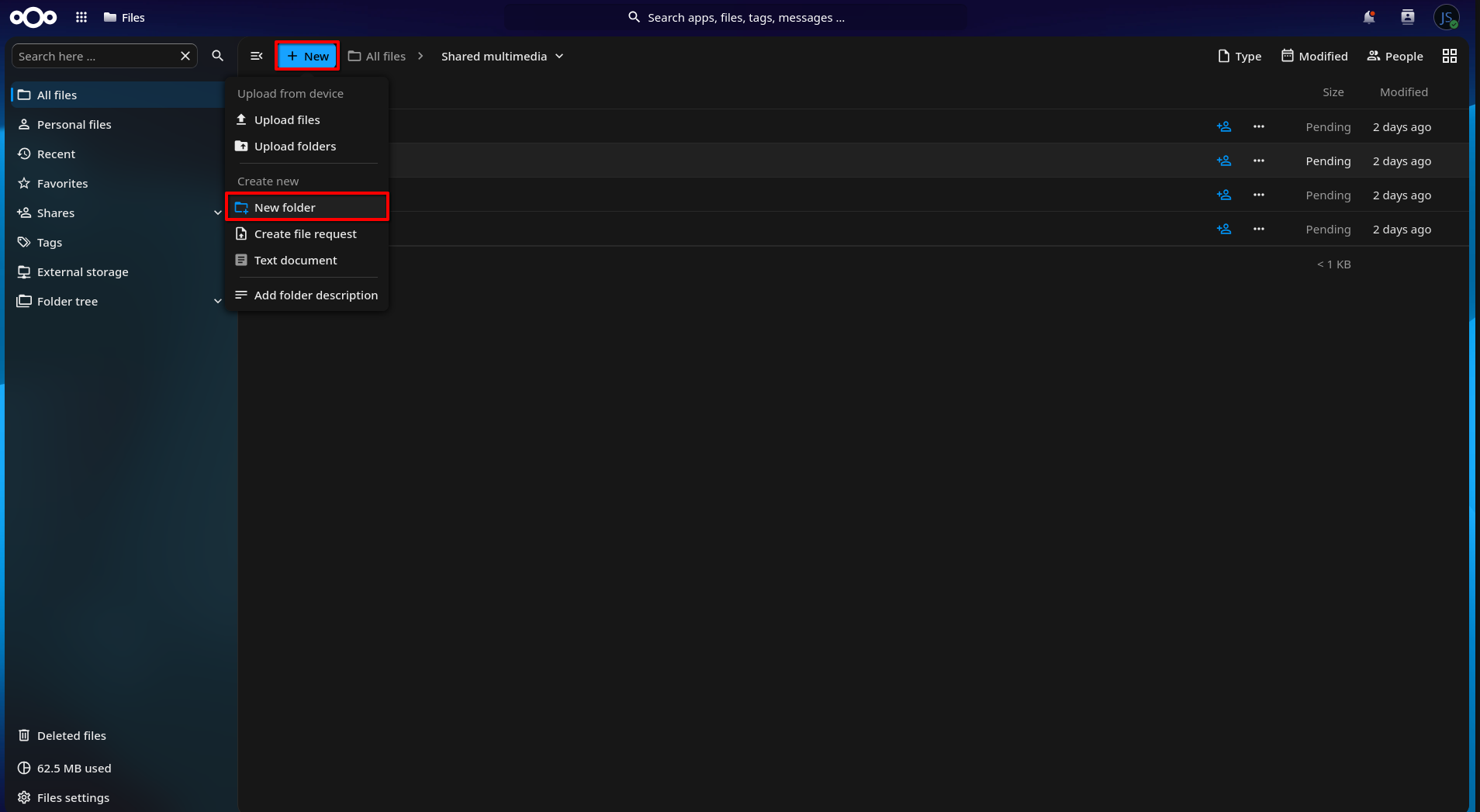The image size is (1480, 812).
Task: Create a new Text document
Action: 307,260
